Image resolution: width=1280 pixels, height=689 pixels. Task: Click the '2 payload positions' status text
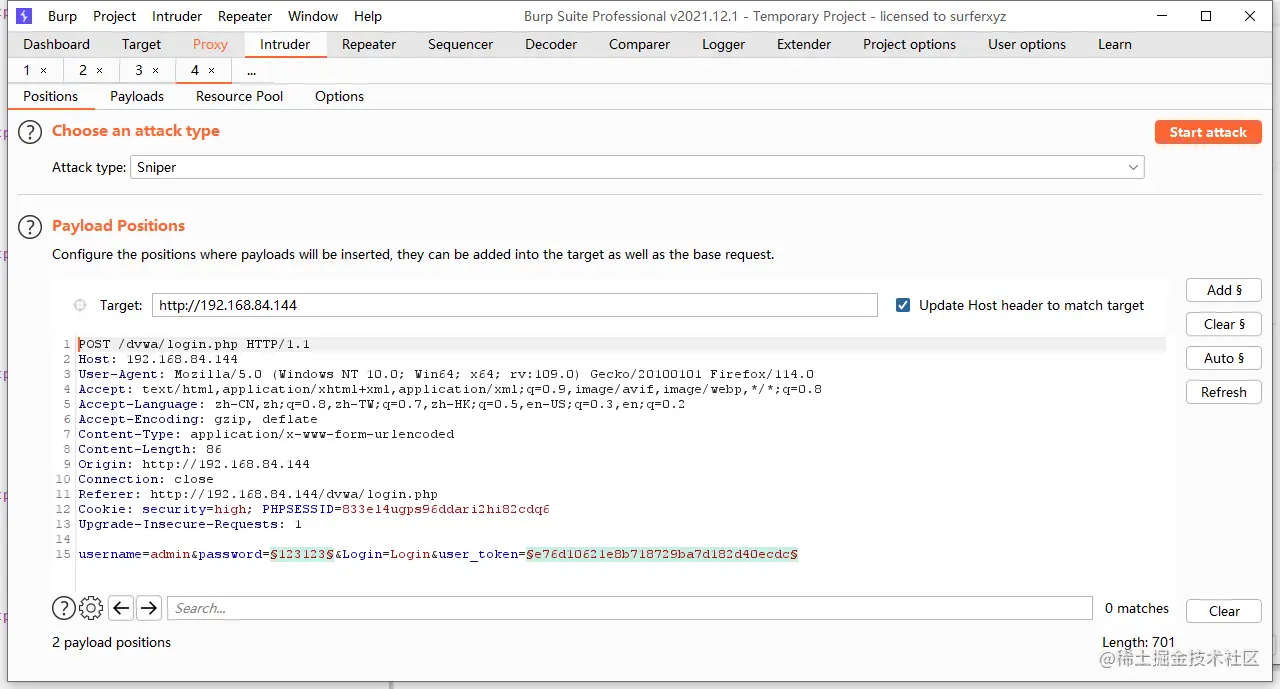point(111,643)
